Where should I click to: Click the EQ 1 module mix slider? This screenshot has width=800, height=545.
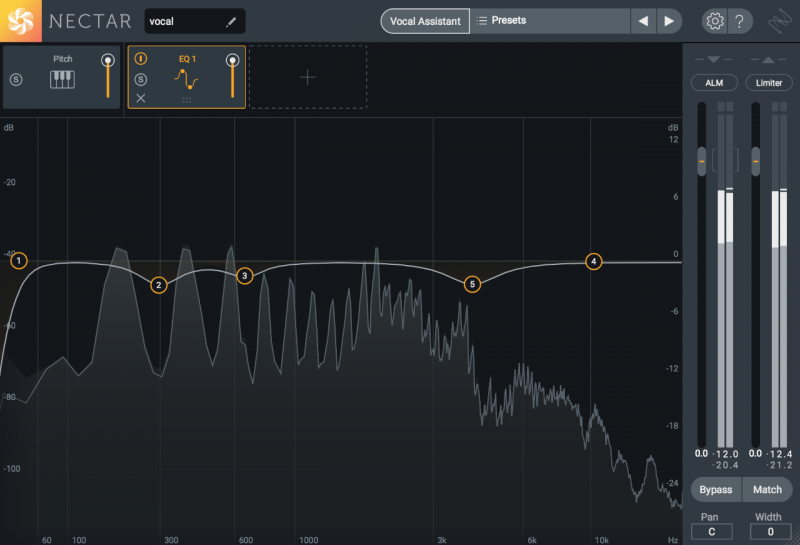tap(232, 76)
